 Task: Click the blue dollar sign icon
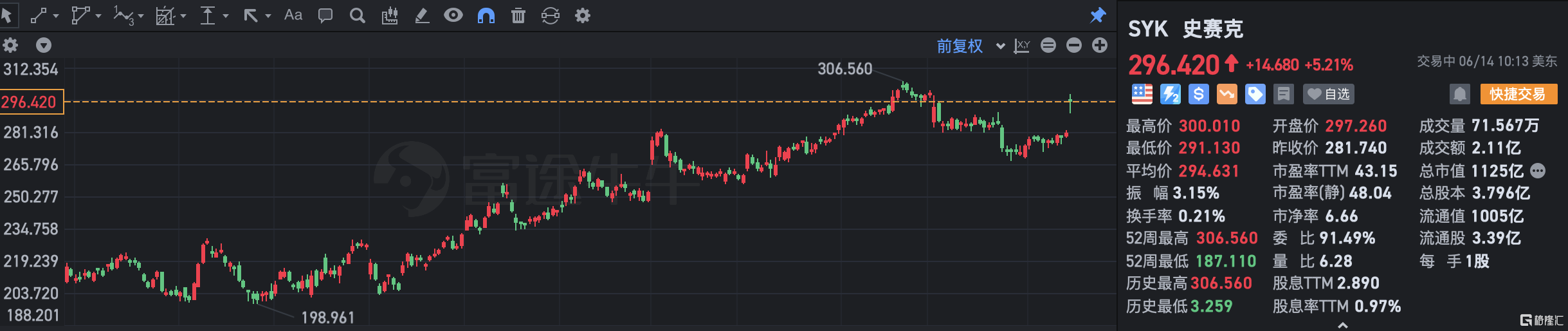tap(1199, 94)
